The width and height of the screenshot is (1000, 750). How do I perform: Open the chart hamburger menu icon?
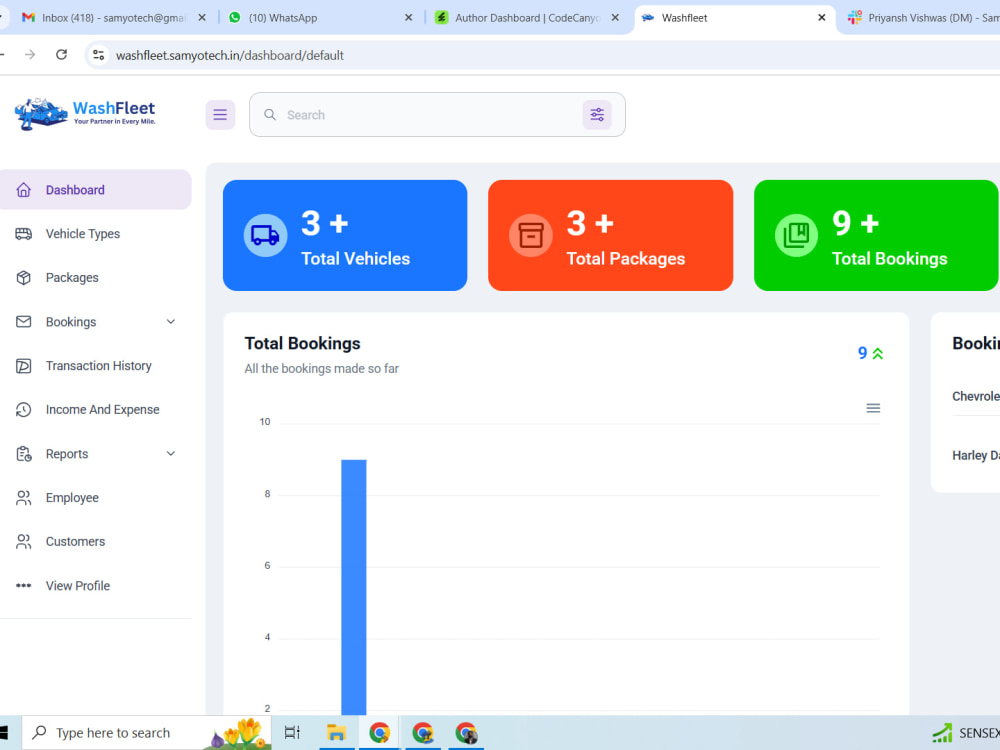tap(873, 408)
